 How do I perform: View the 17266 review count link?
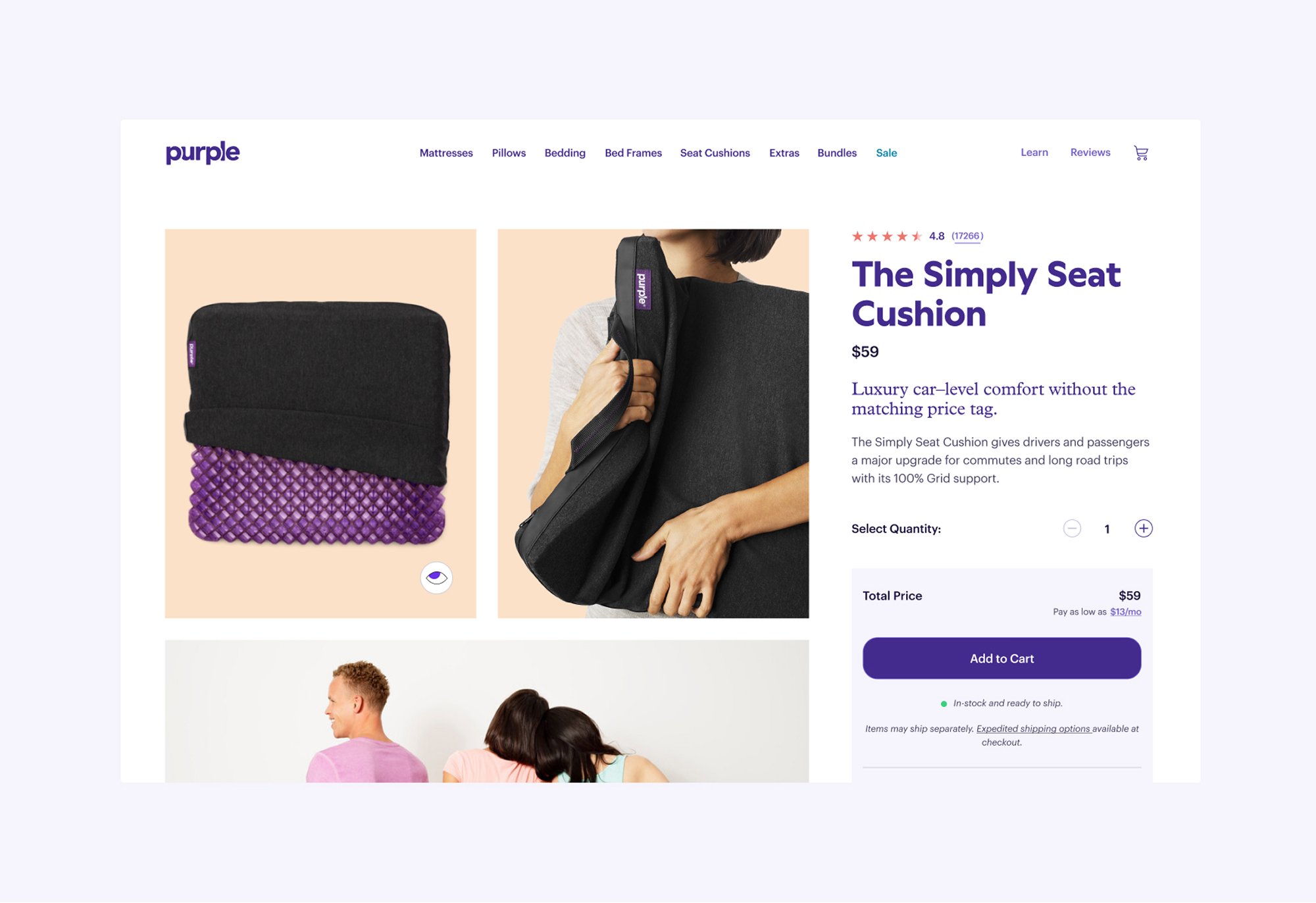pos(967,236)
